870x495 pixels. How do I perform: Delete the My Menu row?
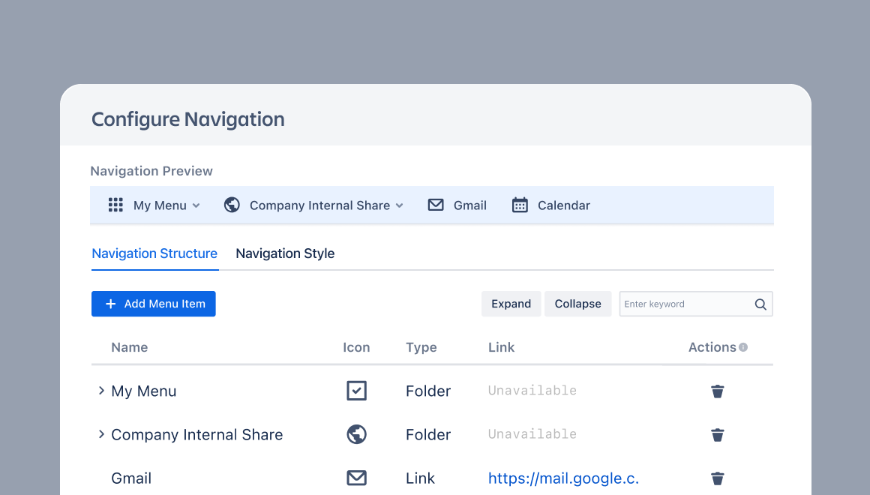[x=717, y=391]
